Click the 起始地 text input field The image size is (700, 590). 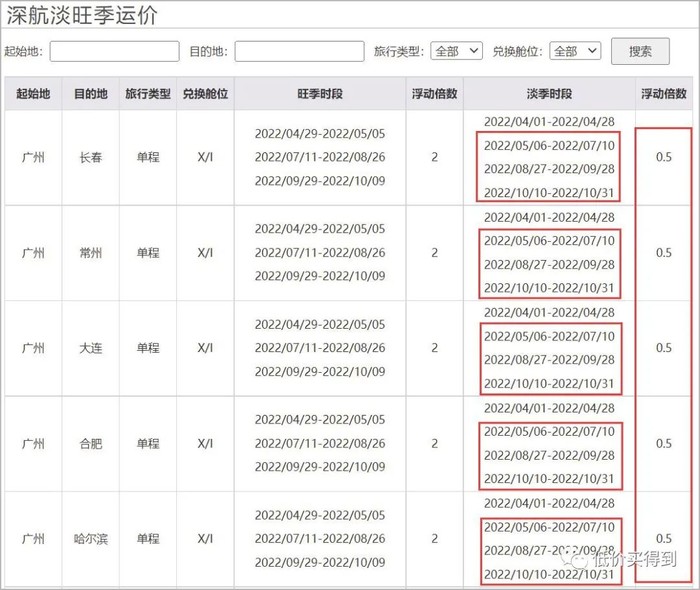tap(114, 51)
